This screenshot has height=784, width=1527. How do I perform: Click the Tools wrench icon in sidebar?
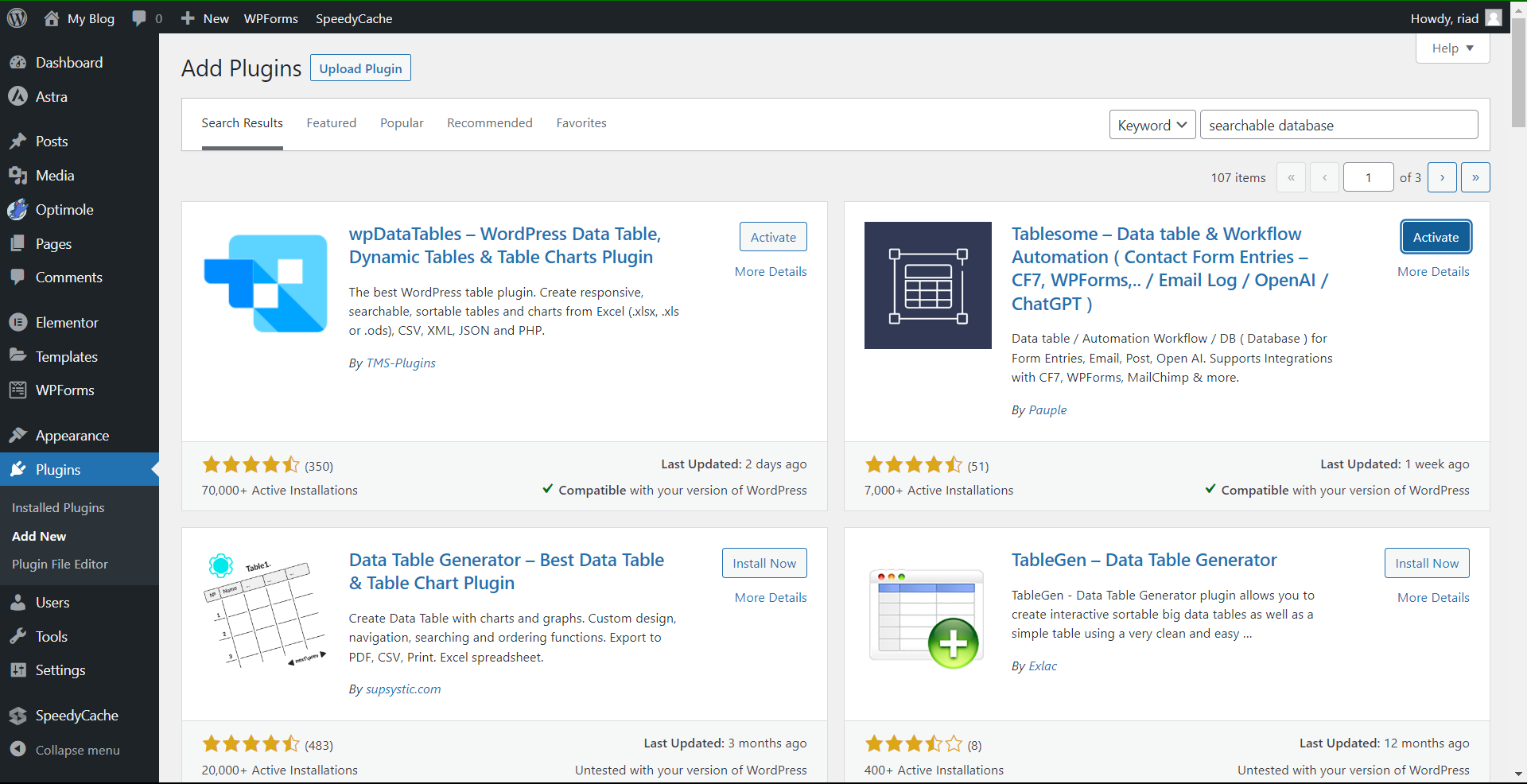[x=19, y=636]
